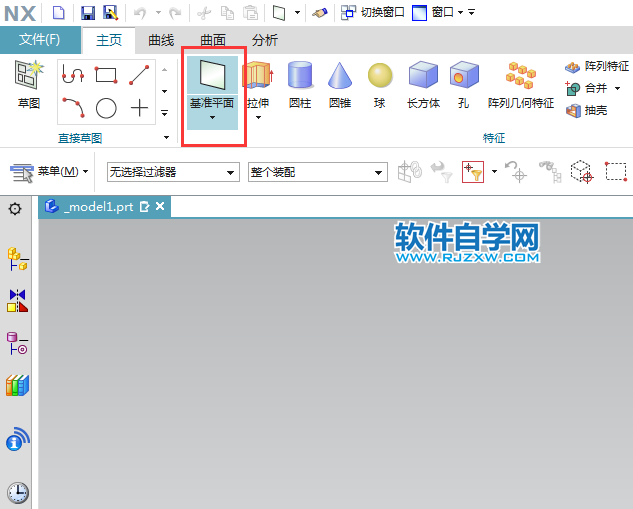Open the 草图 (Sketch) tool
Image resolution: width=633 pixels, height=509 pixels.
pyautogui.click(x=29, y=85)
